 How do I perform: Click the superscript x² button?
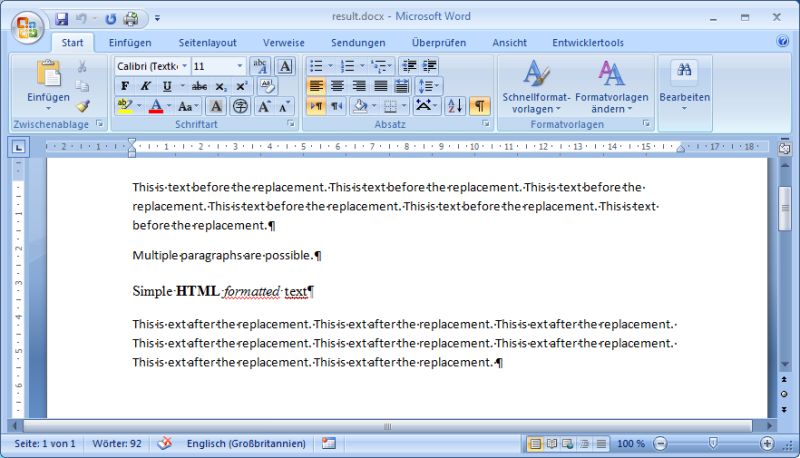pos(241,86)
